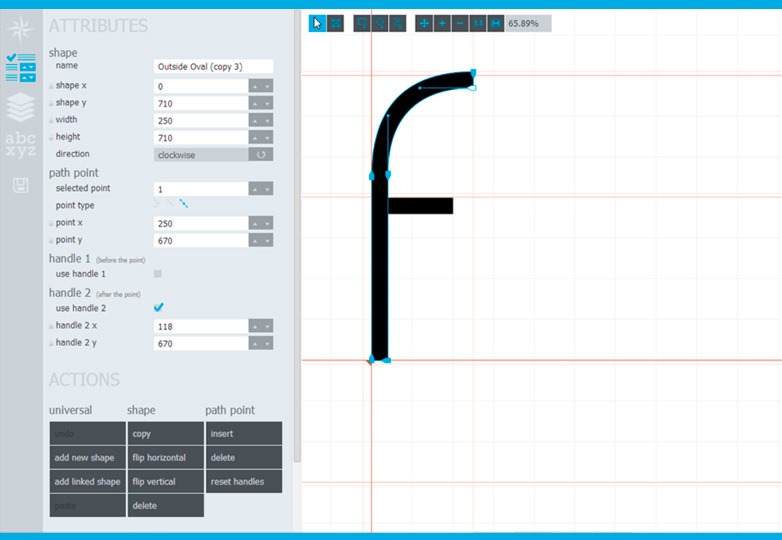Image resolution: width=782 pixels, height=540 pixels.
Task: Click the handle 2 y value field
Action: pos(201,343)
